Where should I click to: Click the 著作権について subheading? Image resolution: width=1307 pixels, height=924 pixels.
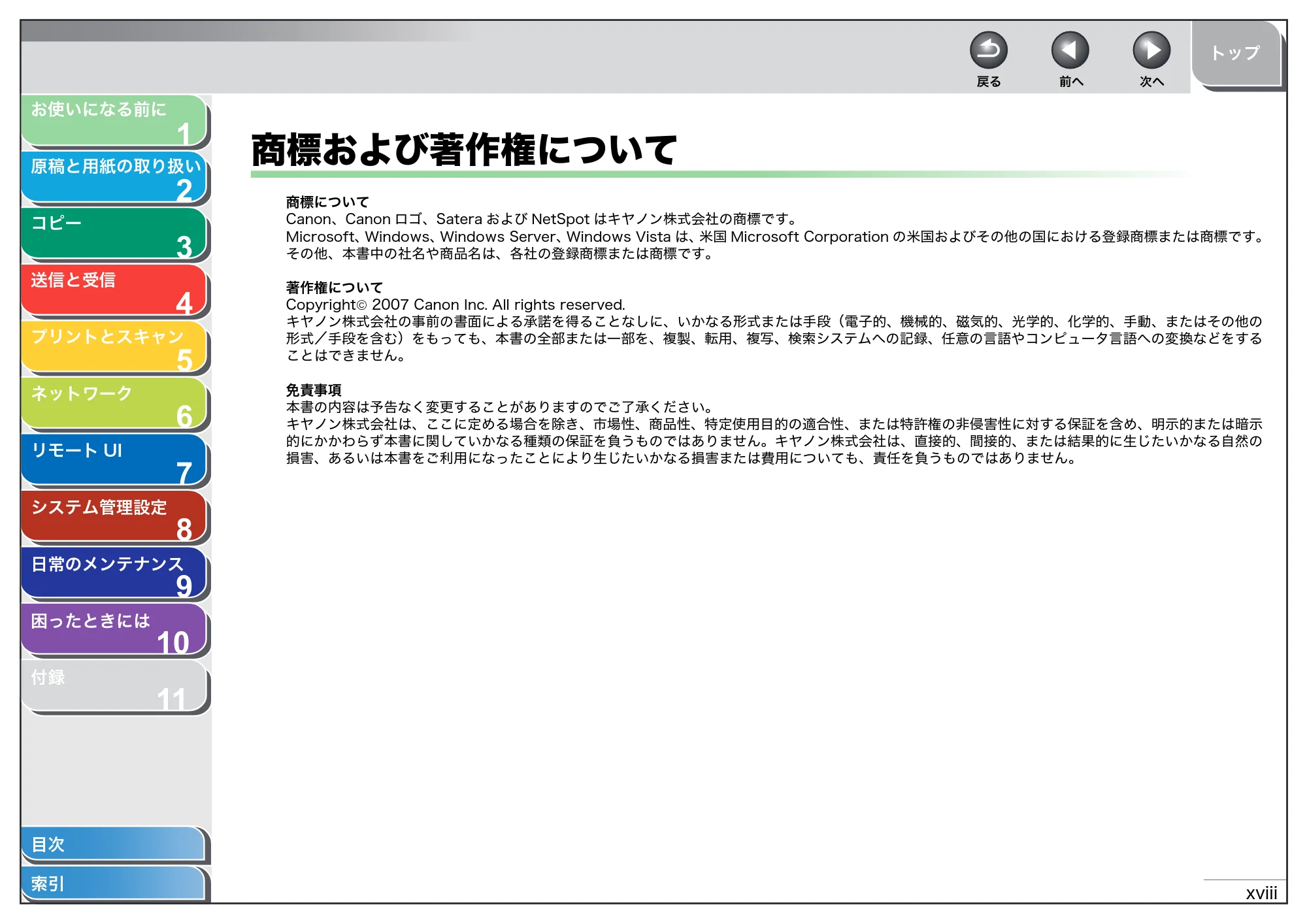point(334,288)
